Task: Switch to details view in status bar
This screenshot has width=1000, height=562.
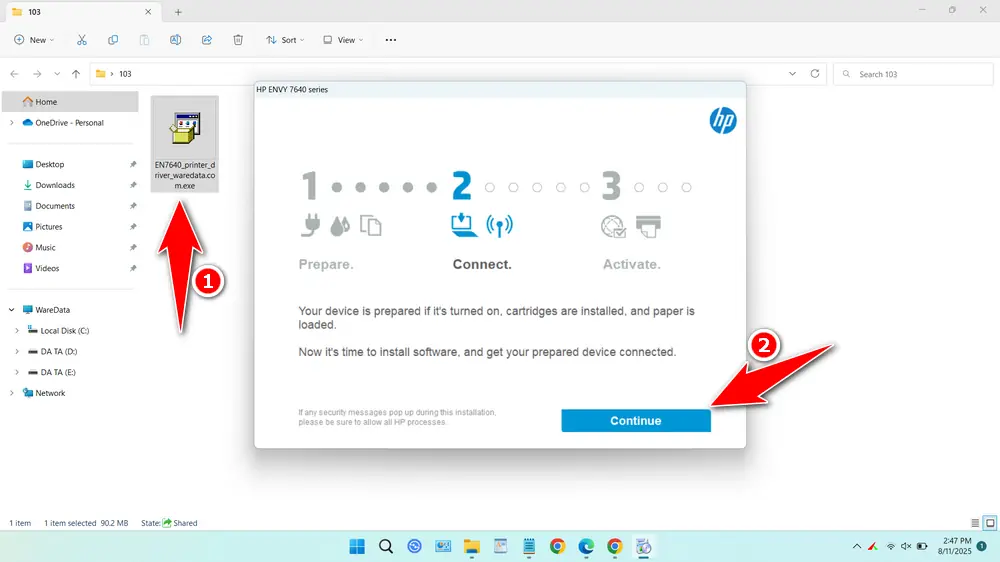Action: (975, 522)
